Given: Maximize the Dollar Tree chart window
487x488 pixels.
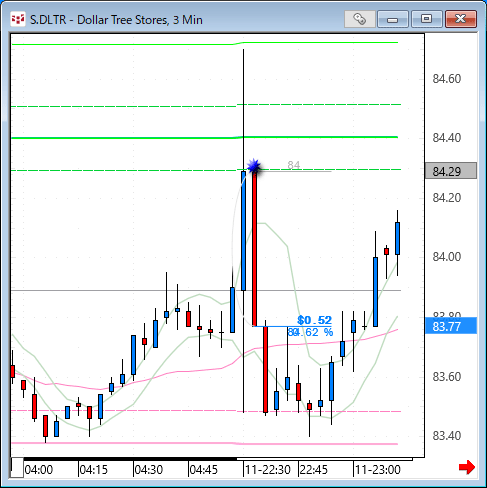Looking at the screenshot, I should (x=427, y=19).
